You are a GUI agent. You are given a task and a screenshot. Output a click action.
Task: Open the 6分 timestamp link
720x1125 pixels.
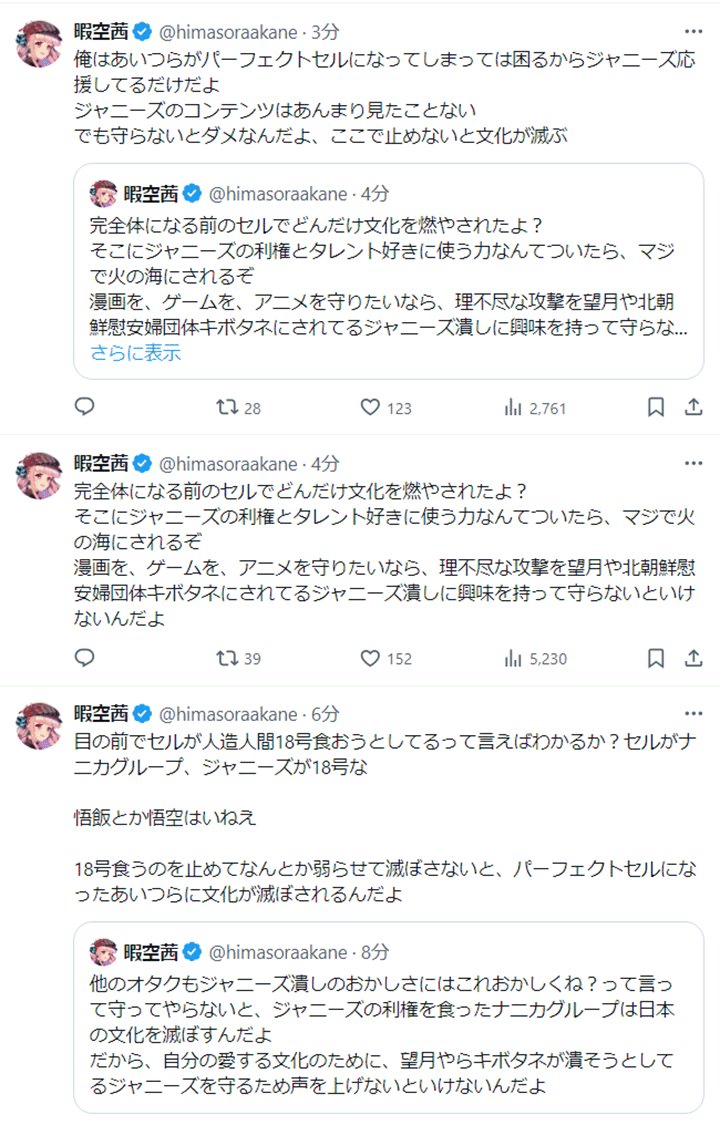325,714
